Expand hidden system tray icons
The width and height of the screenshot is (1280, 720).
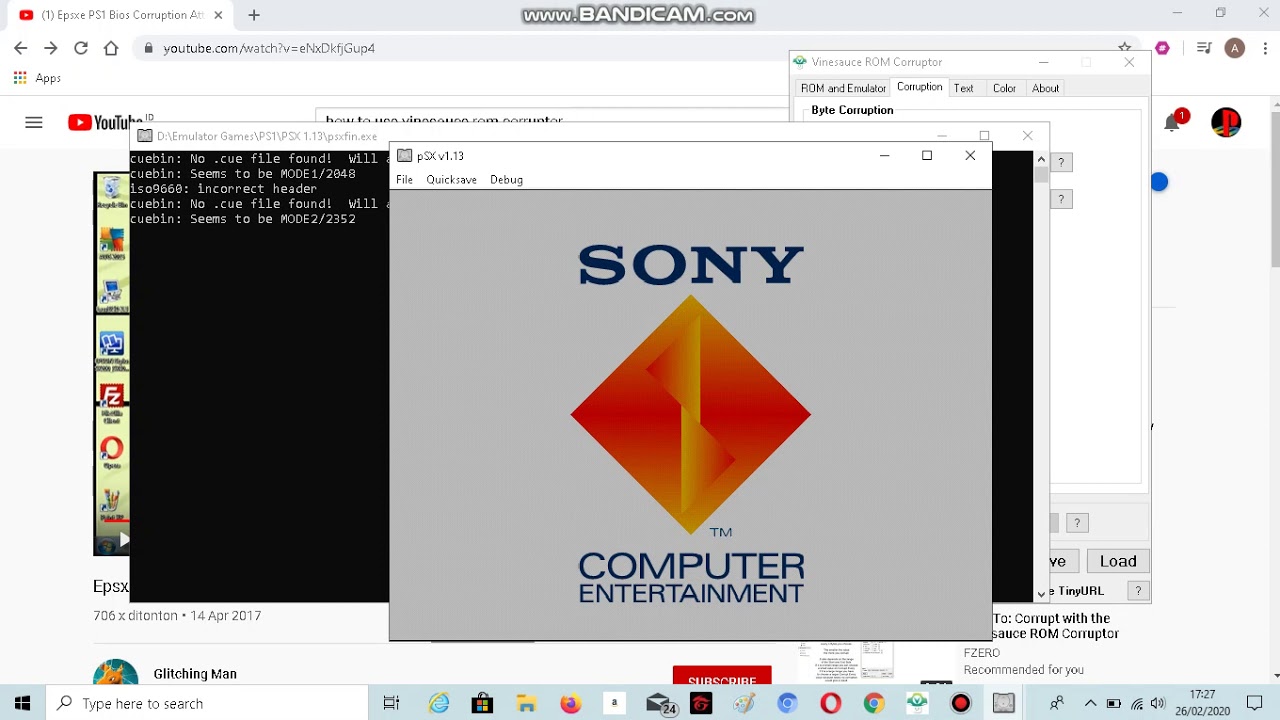click(1090, 703)
